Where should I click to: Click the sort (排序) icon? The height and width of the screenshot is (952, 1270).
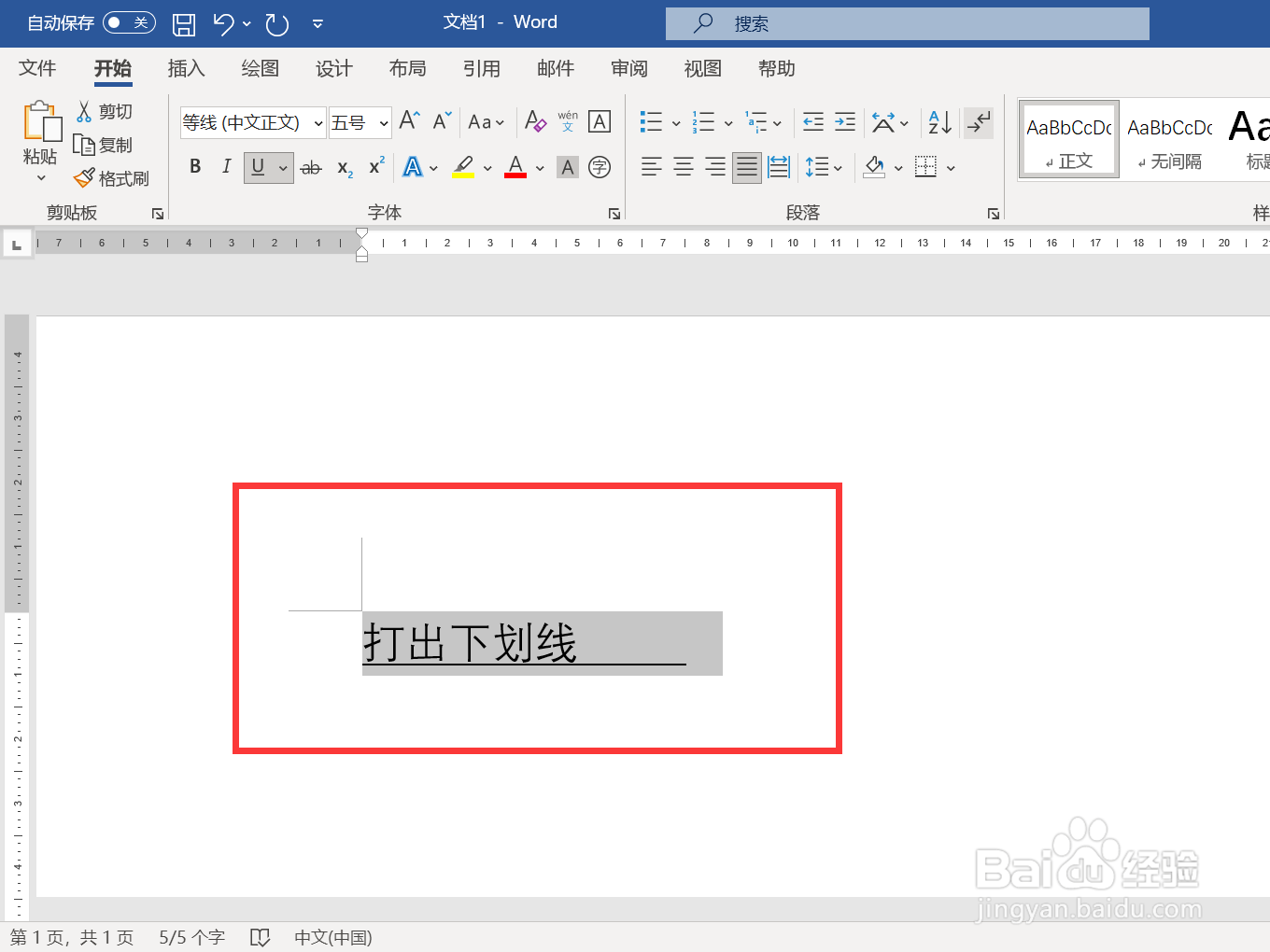937,122
